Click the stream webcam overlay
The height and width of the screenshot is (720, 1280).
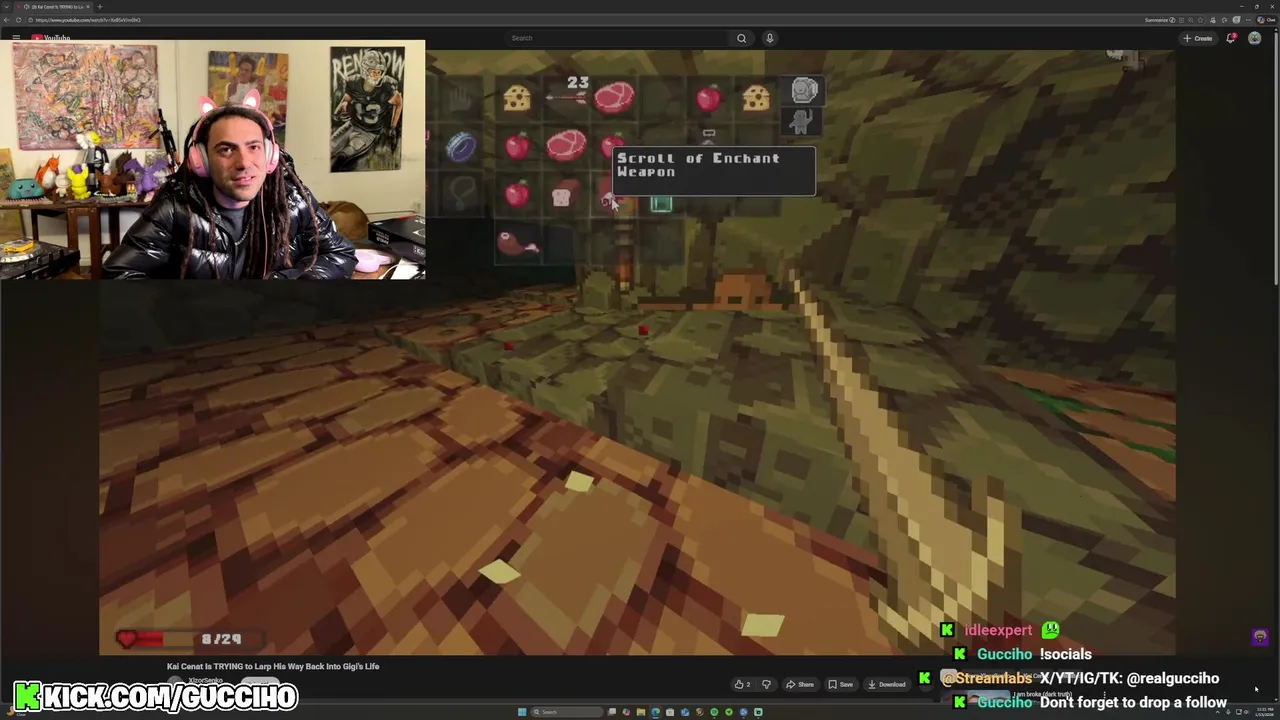pos(213,160)
